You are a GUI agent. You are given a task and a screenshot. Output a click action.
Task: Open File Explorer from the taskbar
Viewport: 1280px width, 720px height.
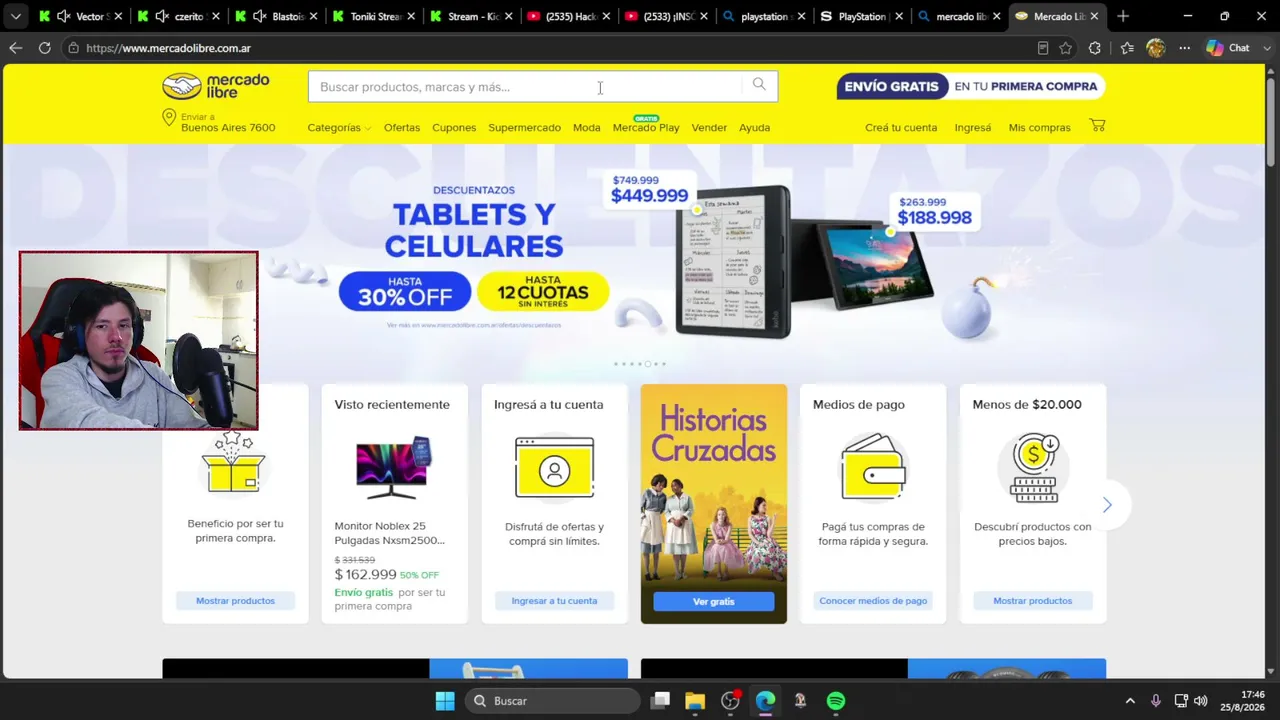pyautogui.click(x=694, y=701)
